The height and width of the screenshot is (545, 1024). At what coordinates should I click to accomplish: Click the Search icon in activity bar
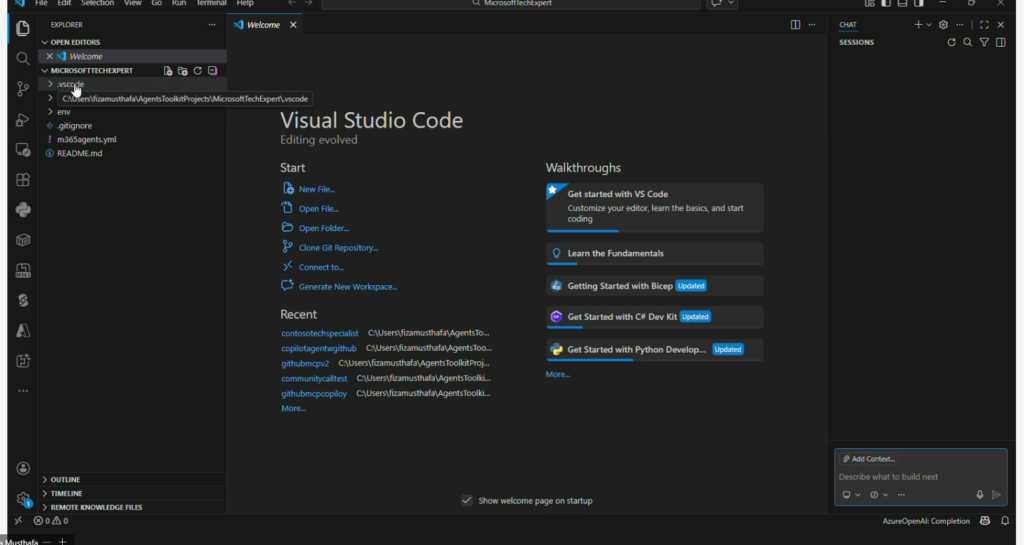tap(22, 59)
